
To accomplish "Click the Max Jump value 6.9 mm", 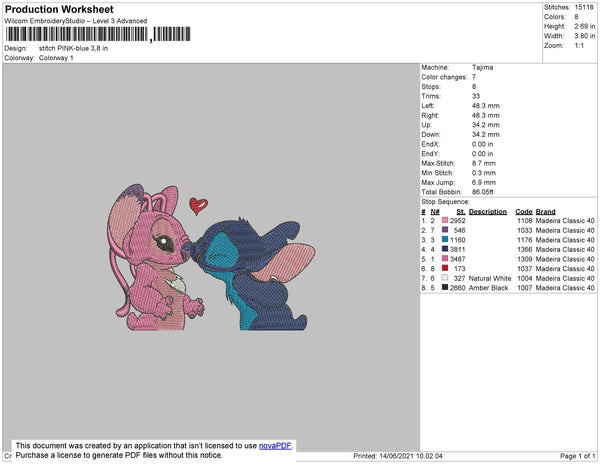I will tap(484, 182).
